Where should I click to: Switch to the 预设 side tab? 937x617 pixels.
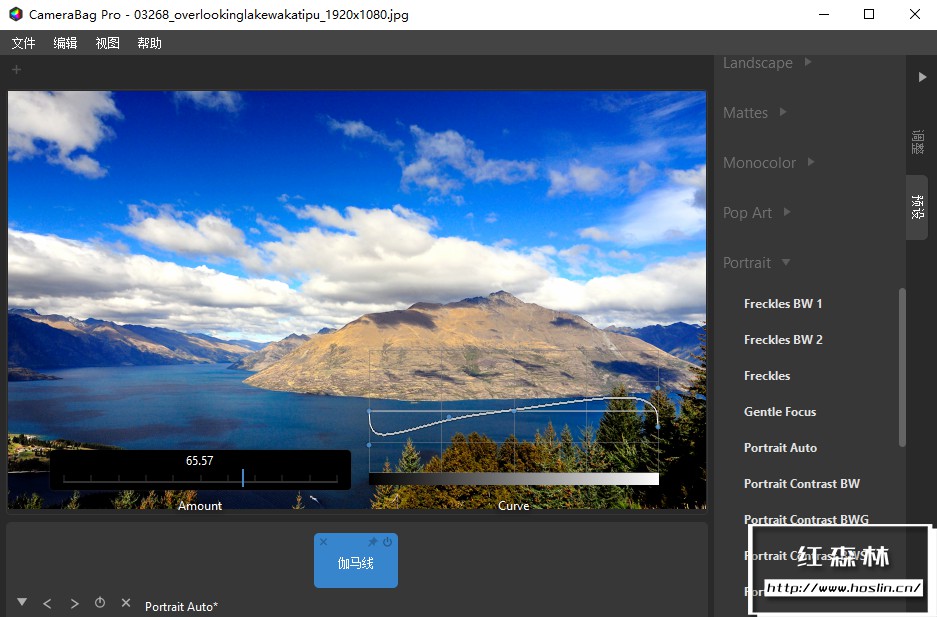coord(918,207)
